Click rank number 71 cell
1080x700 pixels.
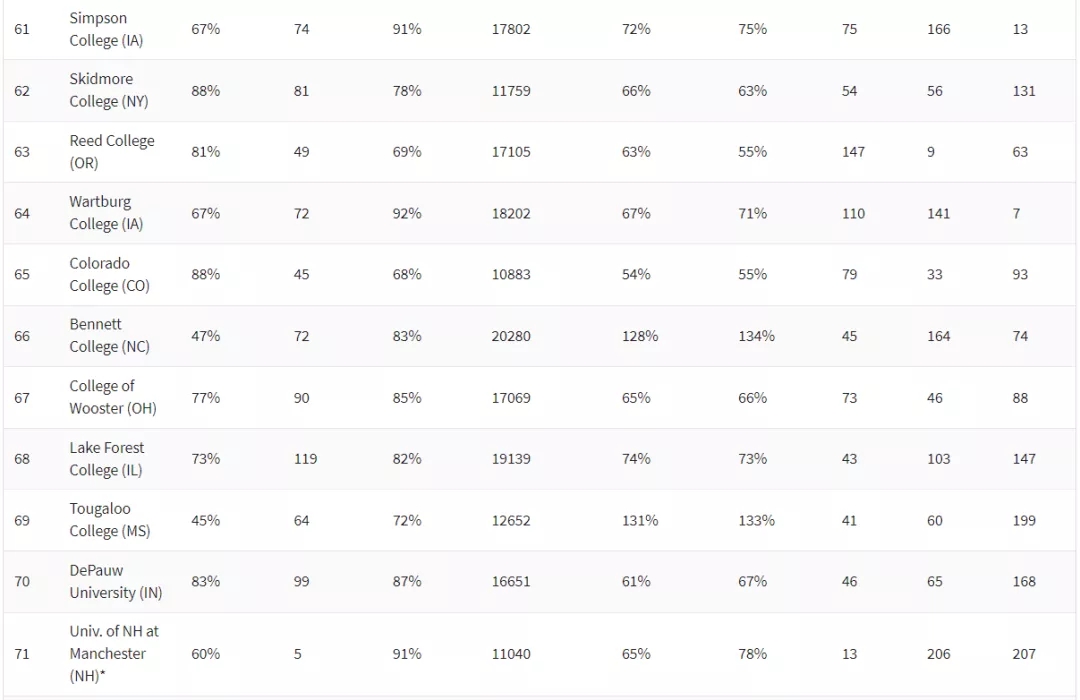coord(22,654)
